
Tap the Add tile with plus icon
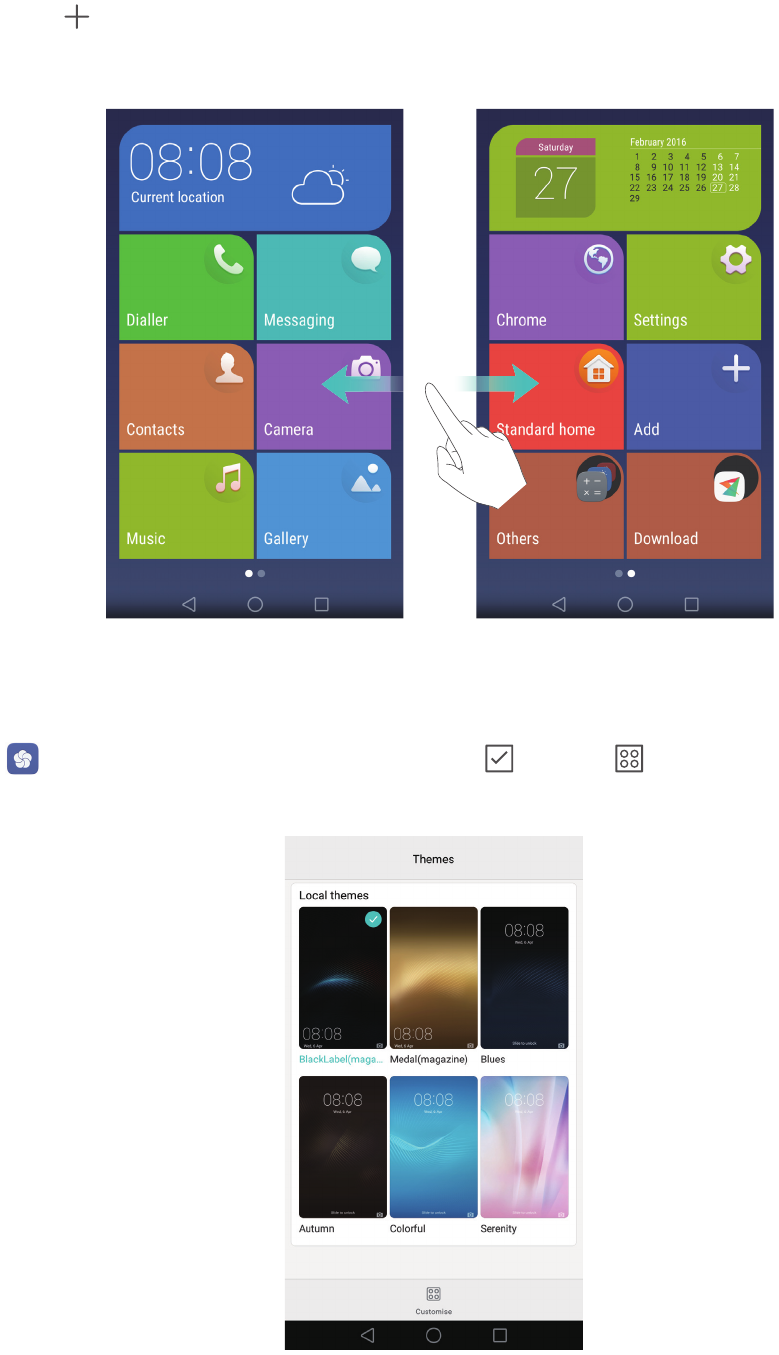tap(694, 396)
